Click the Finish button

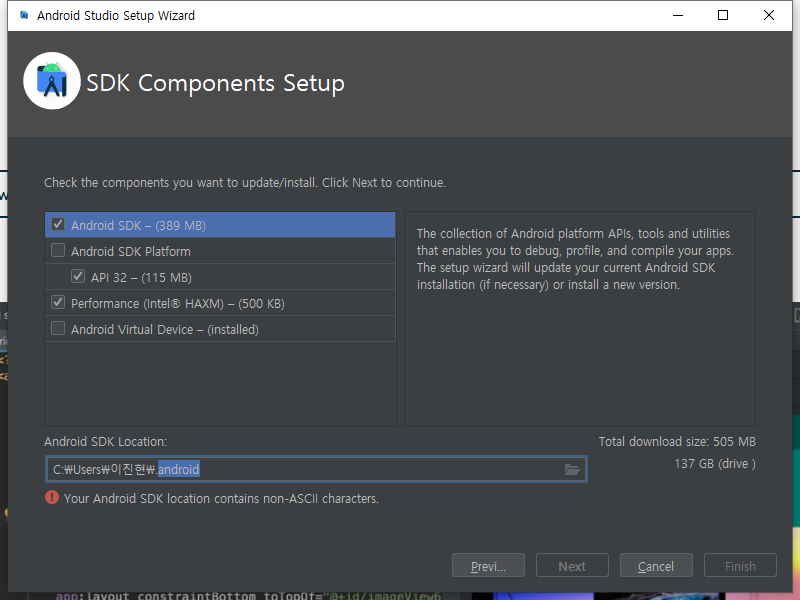click(740, 566)
